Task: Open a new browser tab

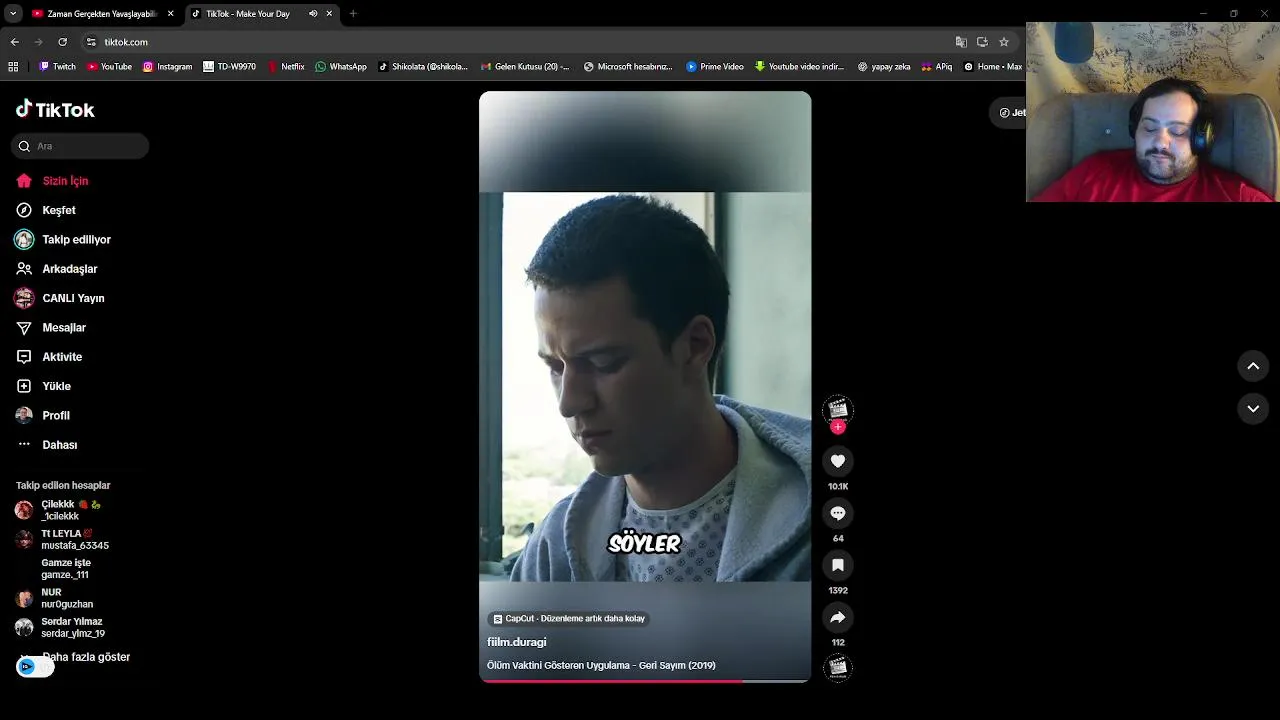Action: pyautogui.click(x=353, y=14)
